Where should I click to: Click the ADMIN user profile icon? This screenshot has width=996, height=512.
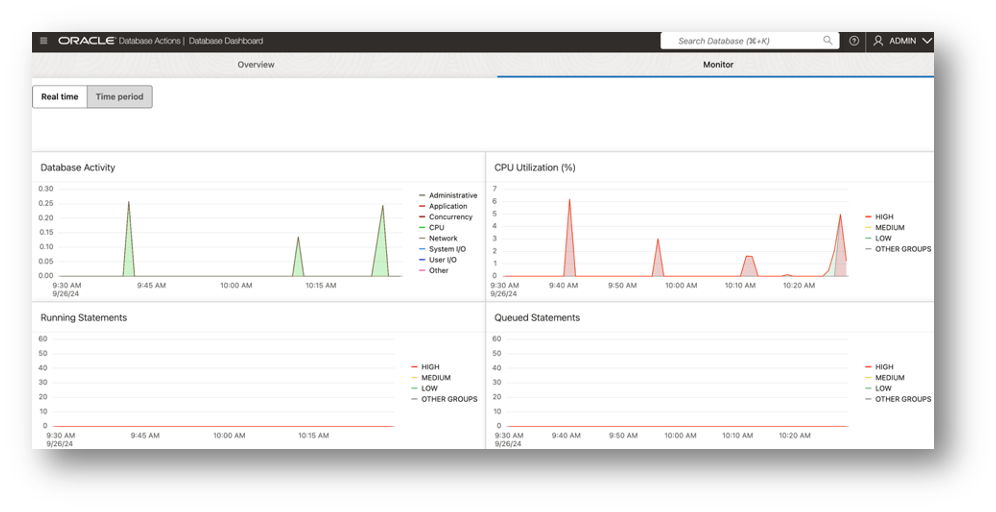coord(878,41)
